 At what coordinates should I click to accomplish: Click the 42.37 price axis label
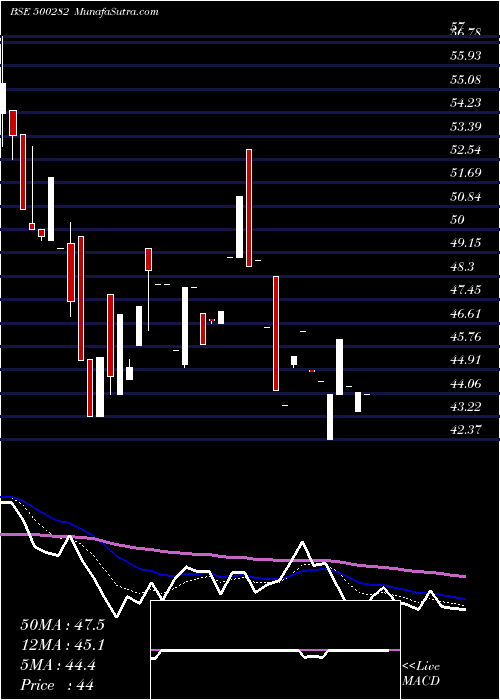pyautogui.click(x=466, y=430)
